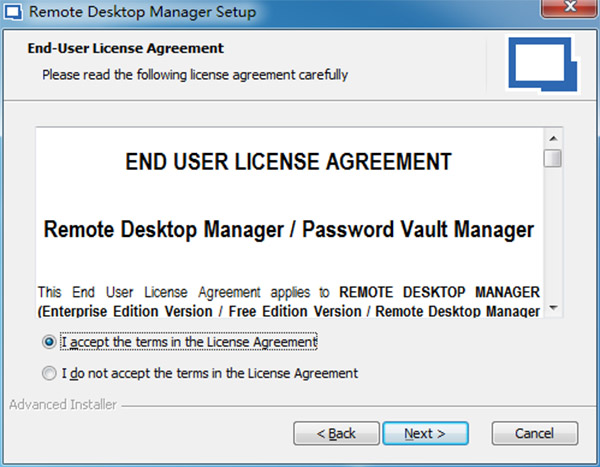Click the license scrollbar down arrow

point(553,309)
